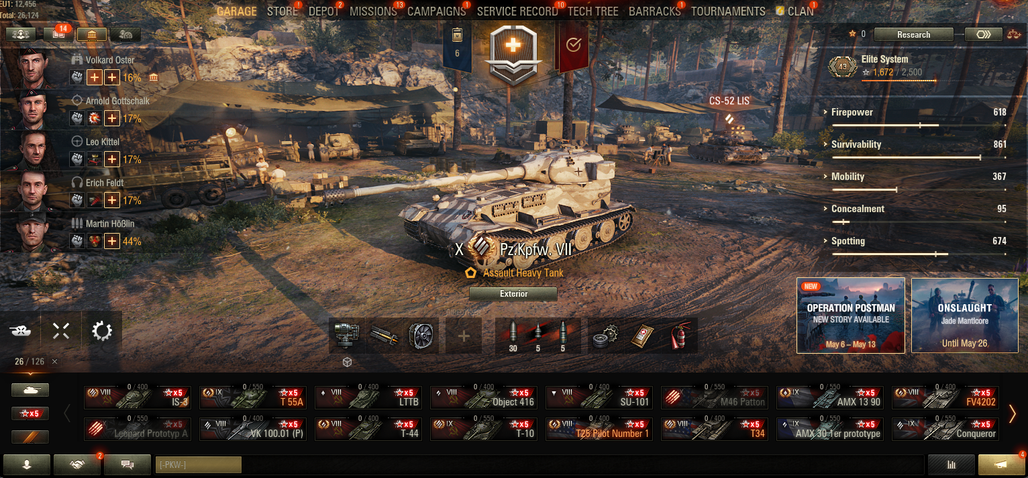1028x478 pixels.
Task: Click the Exterior button
Action: [x=513, y=294]
